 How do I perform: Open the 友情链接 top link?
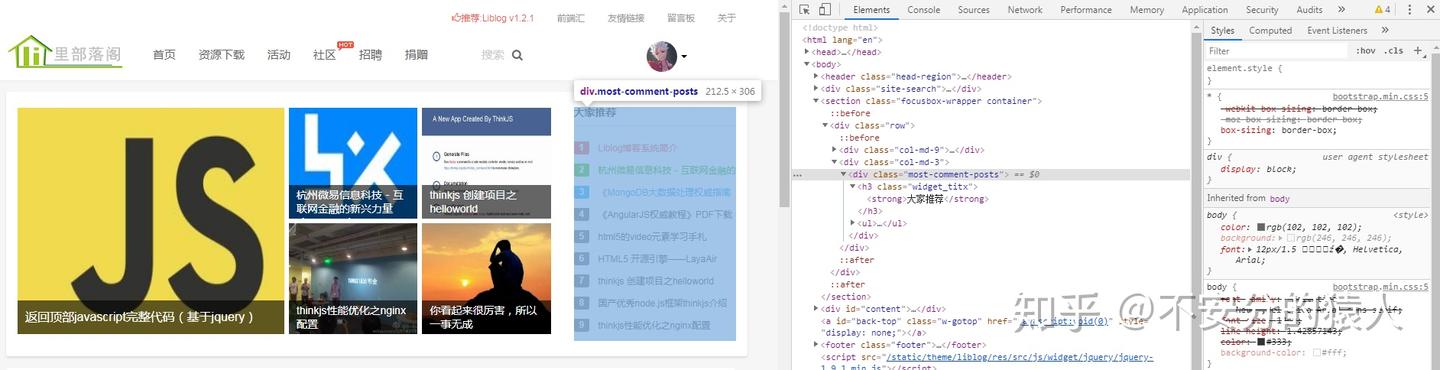coord(626,18)
